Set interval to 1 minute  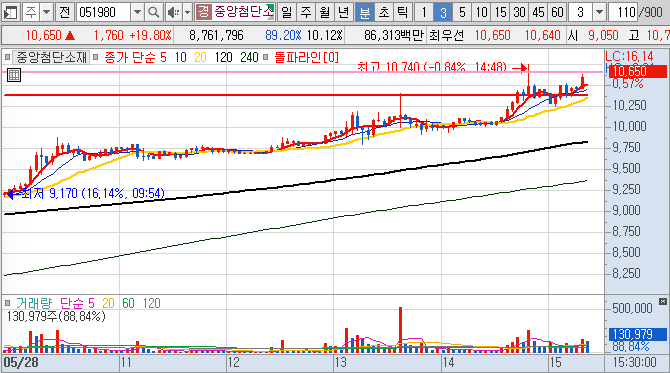424,12
